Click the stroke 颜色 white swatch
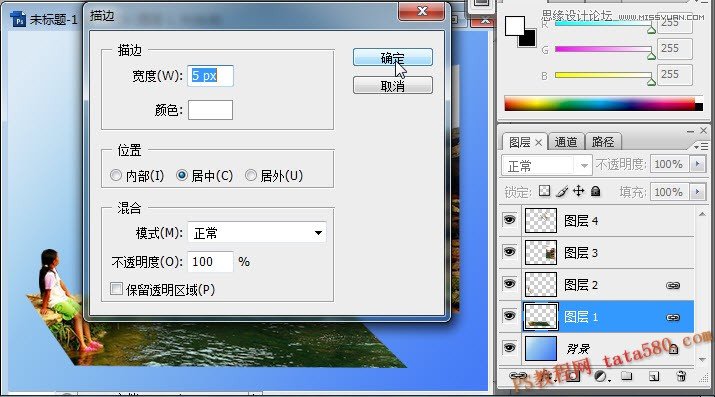Image resolution: width=715 pixels, height=397 pixels. 210,110
